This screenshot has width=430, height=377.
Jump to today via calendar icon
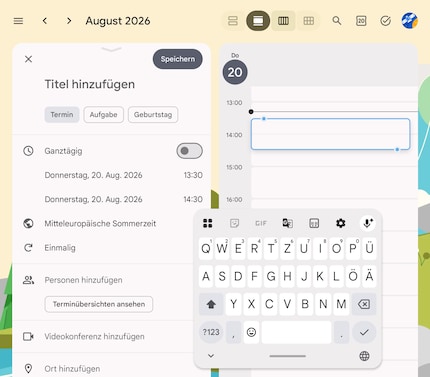pos(361,21)
